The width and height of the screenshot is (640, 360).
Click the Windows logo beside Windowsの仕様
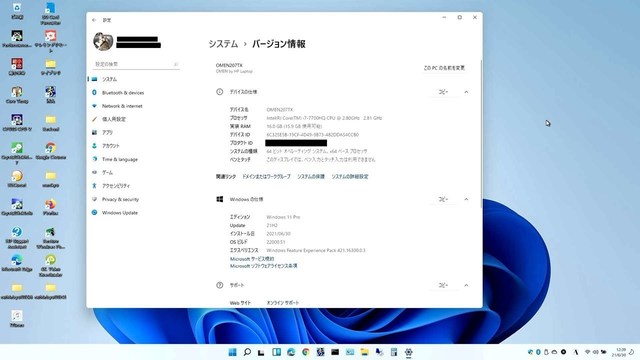coord(220,199)
